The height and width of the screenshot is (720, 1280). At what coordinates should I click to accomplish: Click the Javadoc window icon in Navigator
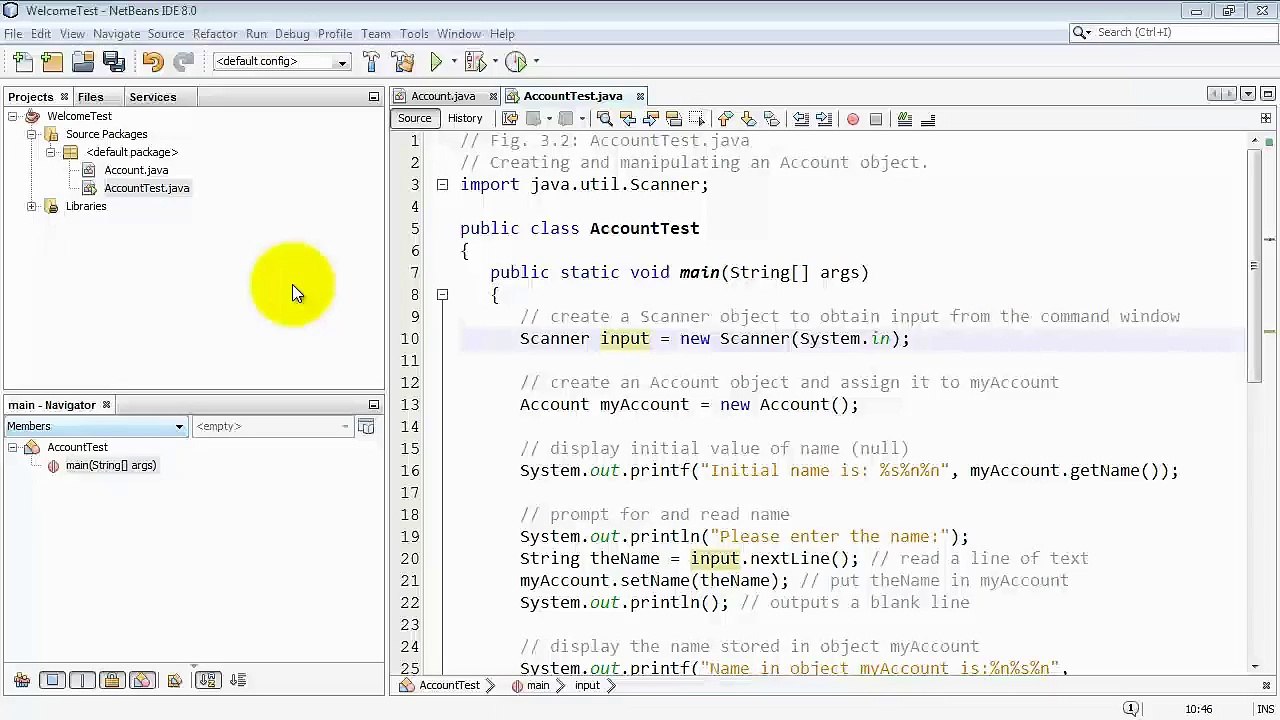366,427
